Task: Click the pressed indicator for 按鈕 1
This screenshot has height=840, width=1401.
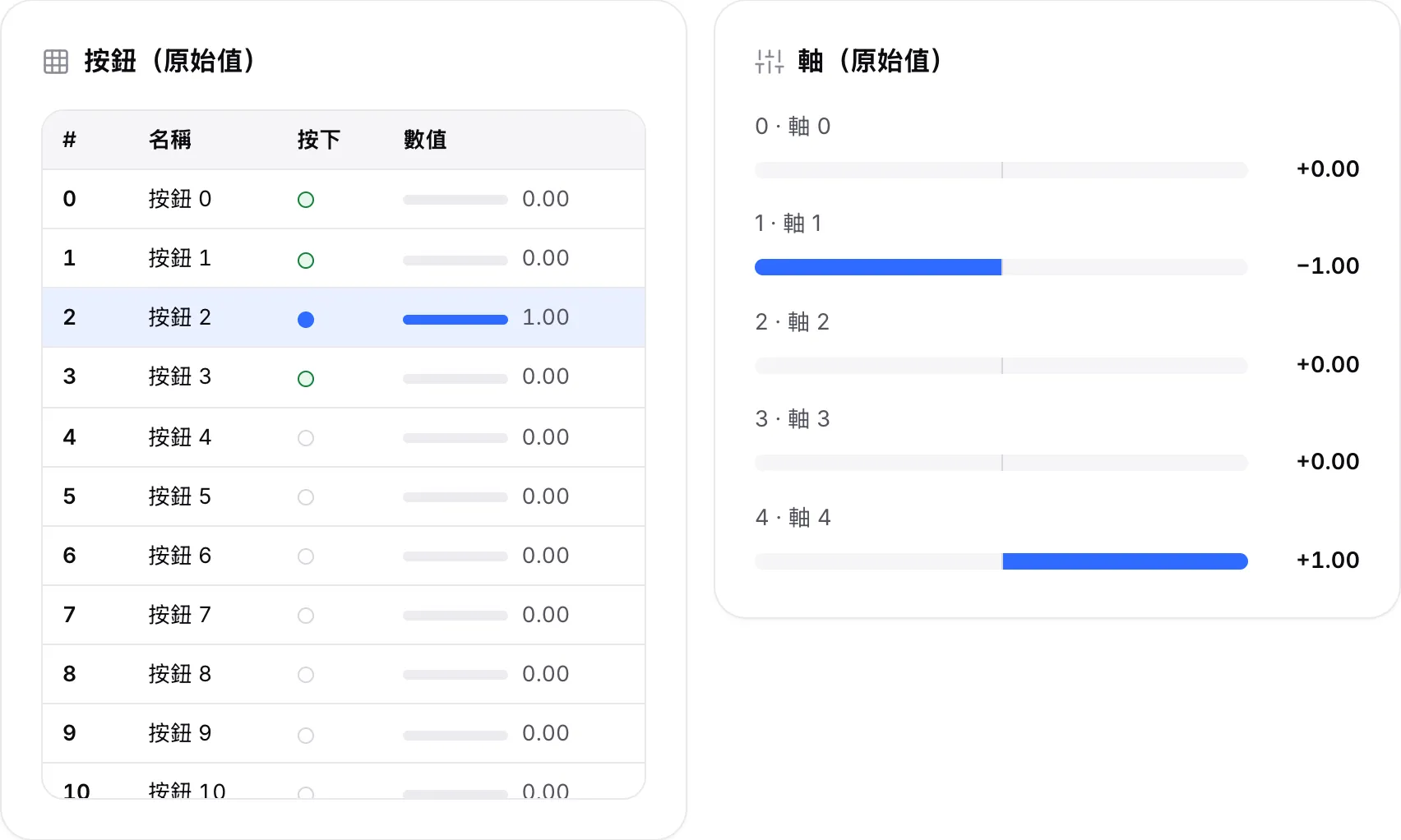Action: point(306,261)
